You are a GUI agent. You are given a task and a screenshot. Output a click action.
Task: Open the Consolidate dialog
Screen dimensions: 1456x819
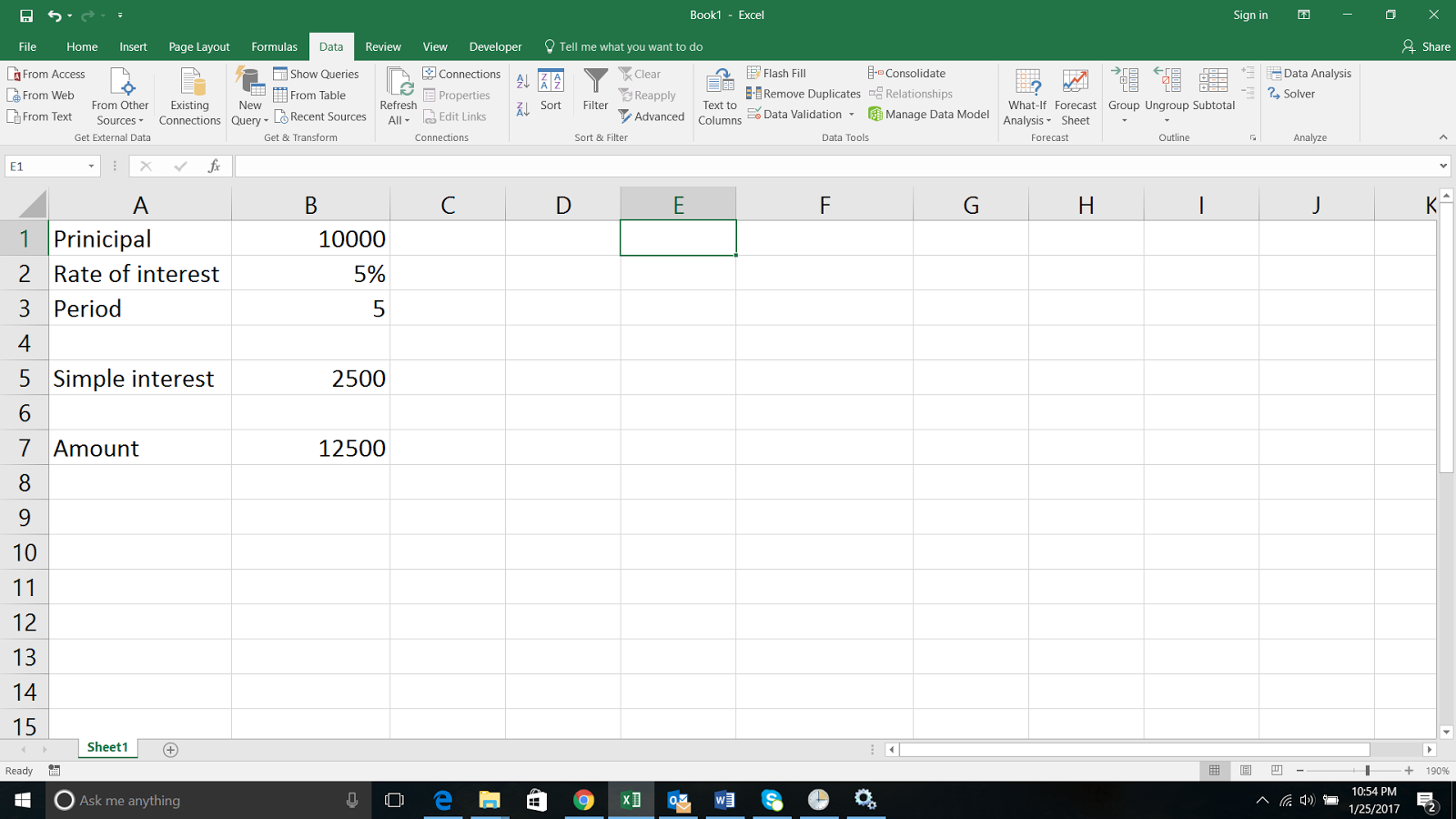click(x=909, y=72)
